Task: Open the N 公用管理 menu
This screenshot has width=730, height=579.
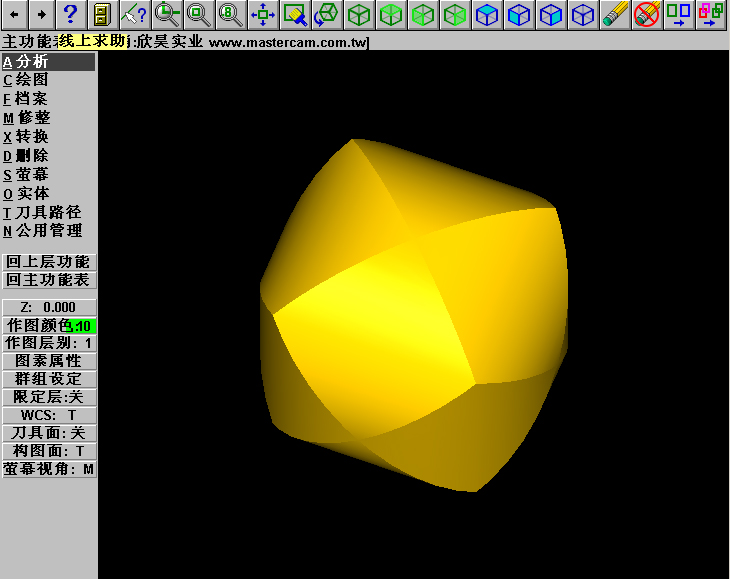Action: pos(42,231)
